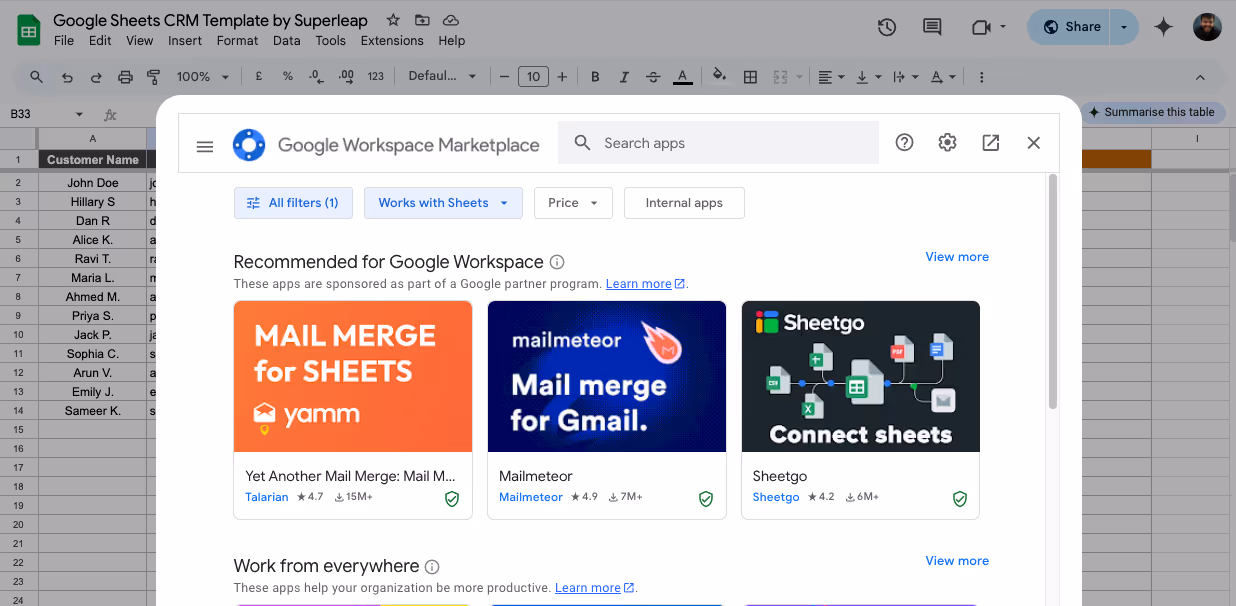Viewport: 1236px width, 606px height.
Task: Check the cloud save status icon
Action: [x=451, y=20]
